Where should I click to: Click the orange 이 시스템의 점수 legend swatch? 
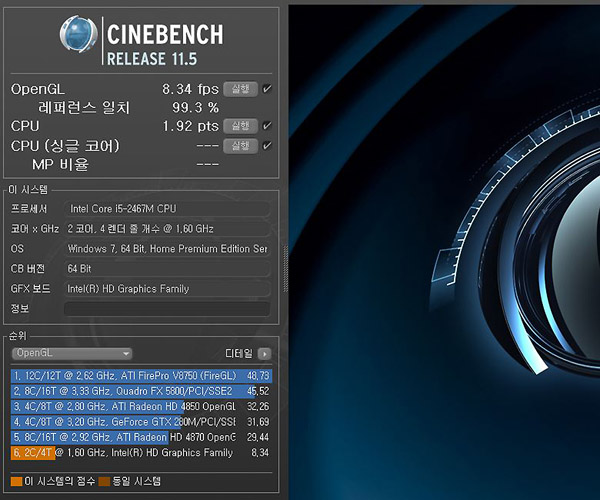pos(16,481)
